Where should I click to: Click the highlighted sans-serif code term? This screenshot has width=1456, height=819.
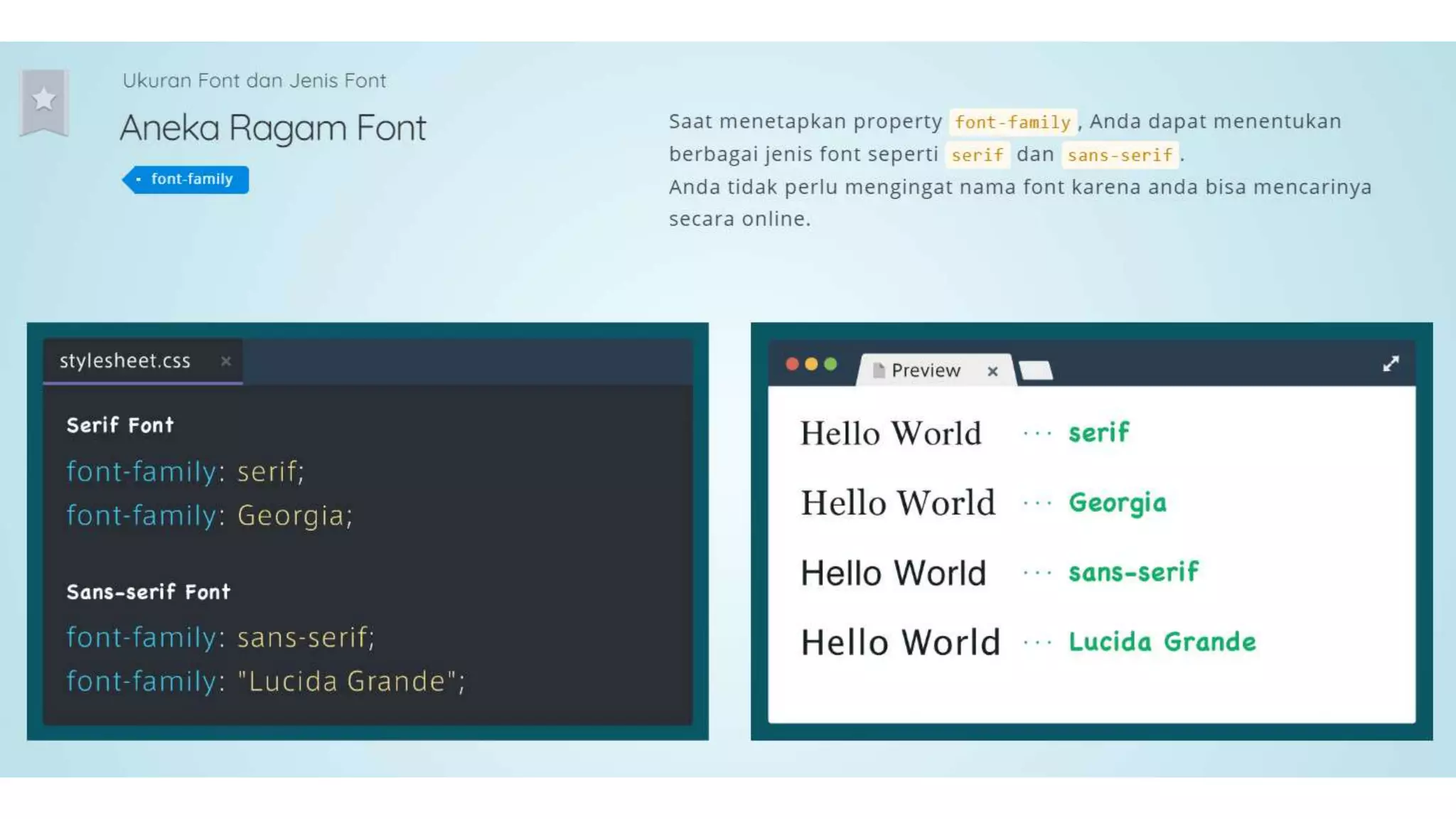coord(1120,155)
